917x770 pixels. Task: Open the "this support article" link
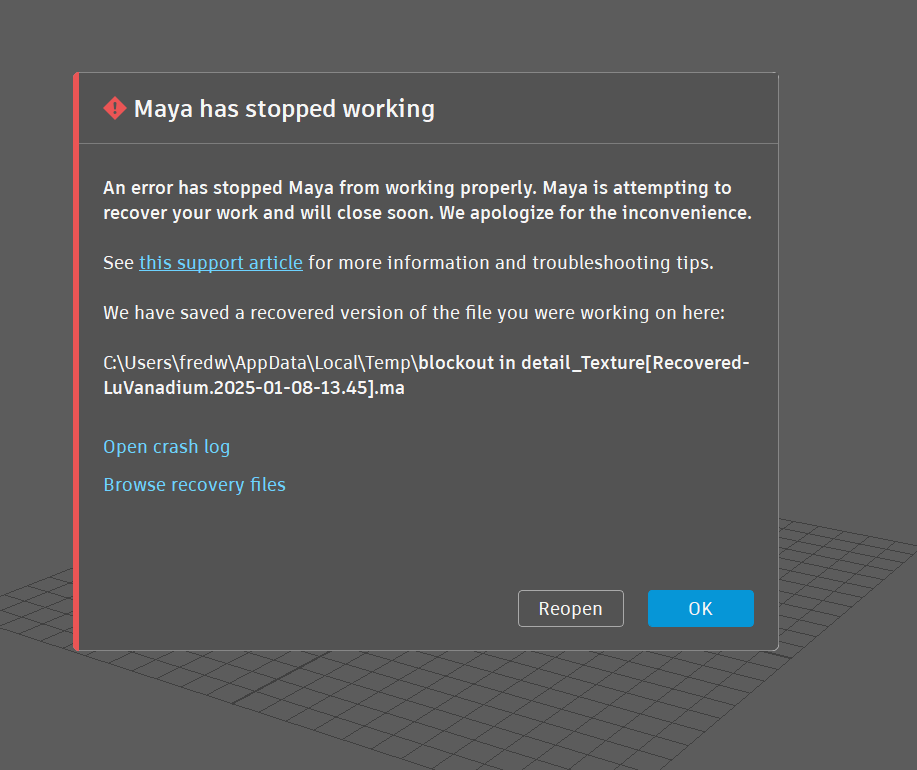(x=220, y=263)
